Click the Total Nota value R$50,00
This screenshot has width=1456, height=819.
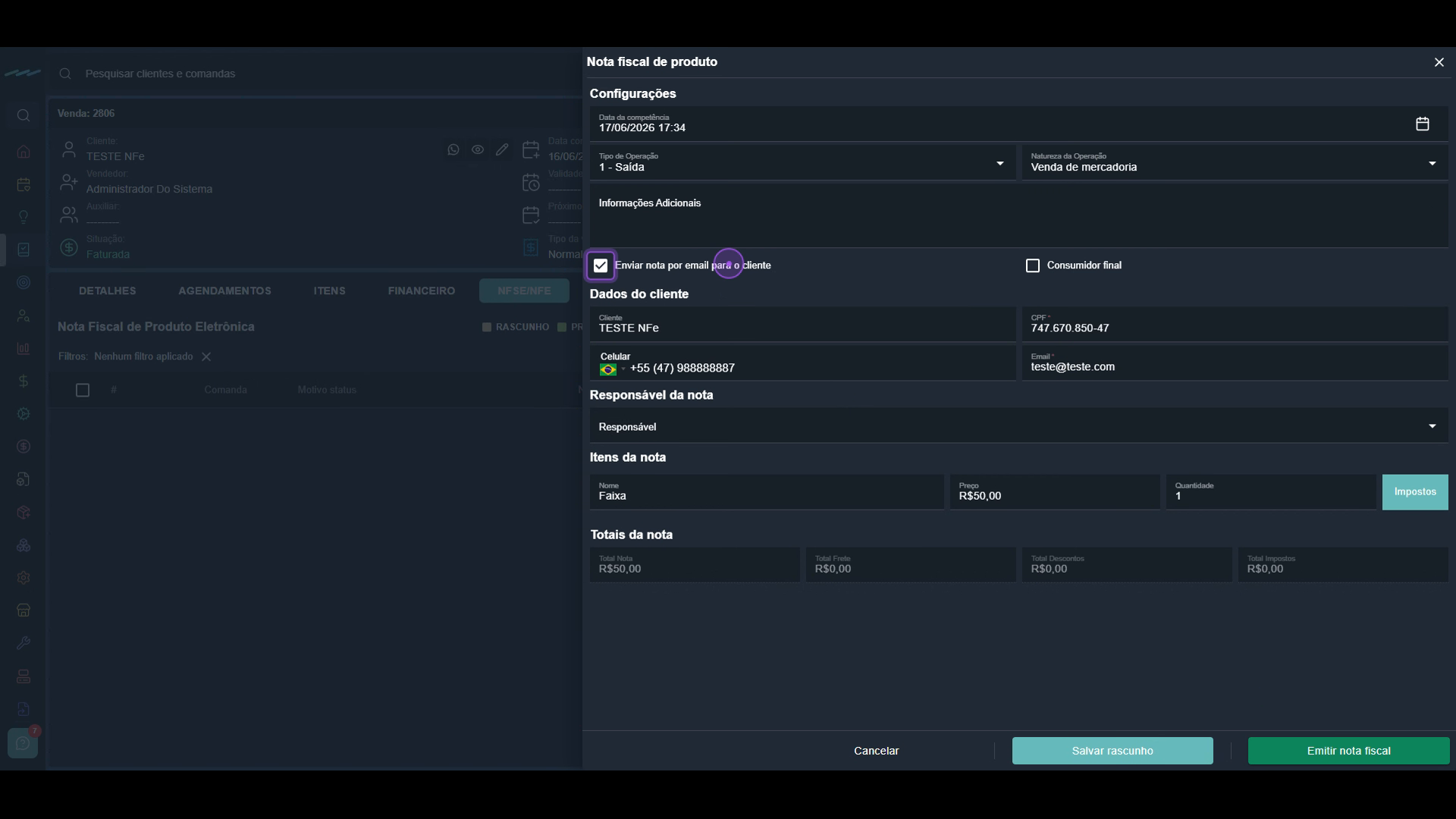(695, 565)
